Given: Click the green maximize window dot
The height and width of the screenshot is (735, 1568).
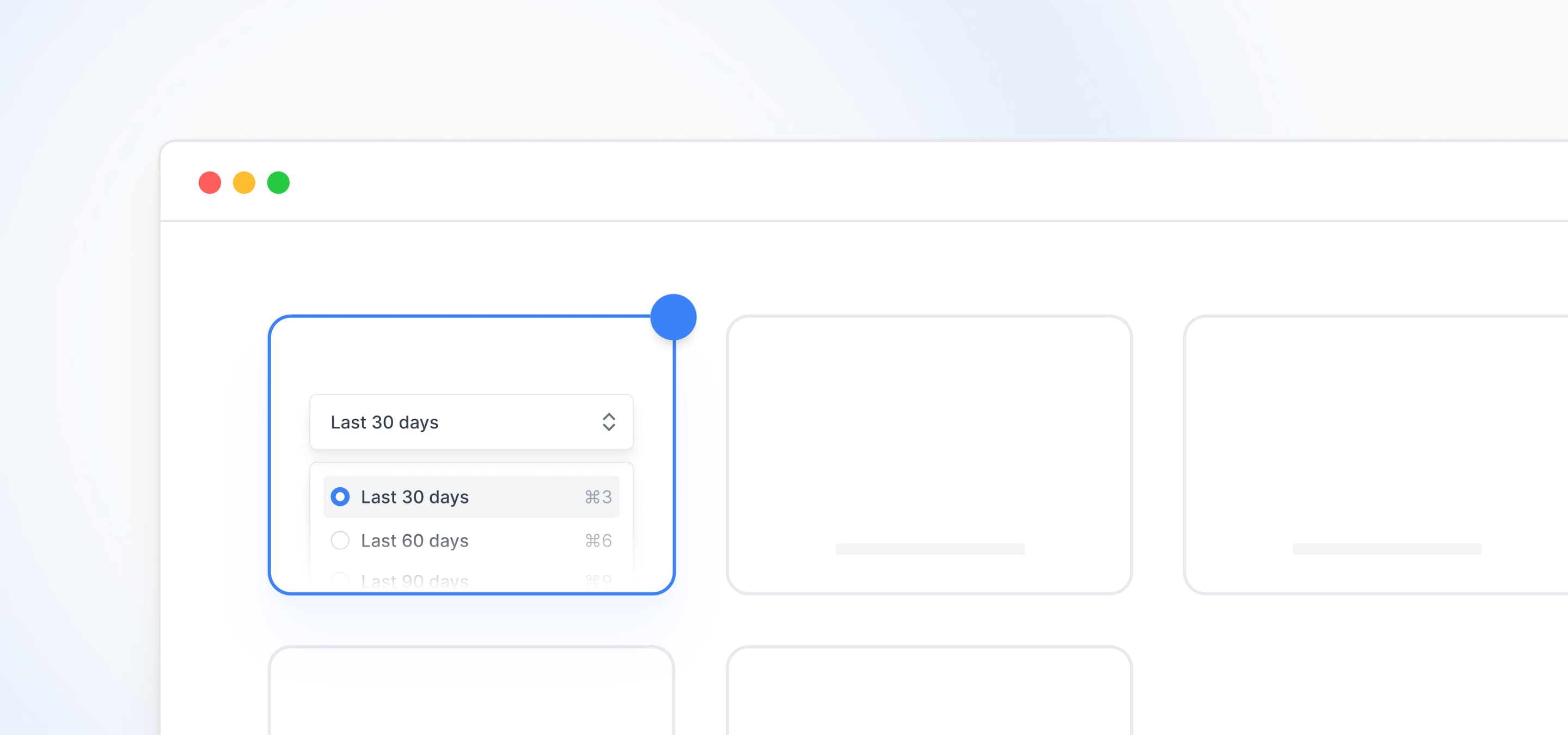Looking at the screenshot, I should [x=278, y=182].
